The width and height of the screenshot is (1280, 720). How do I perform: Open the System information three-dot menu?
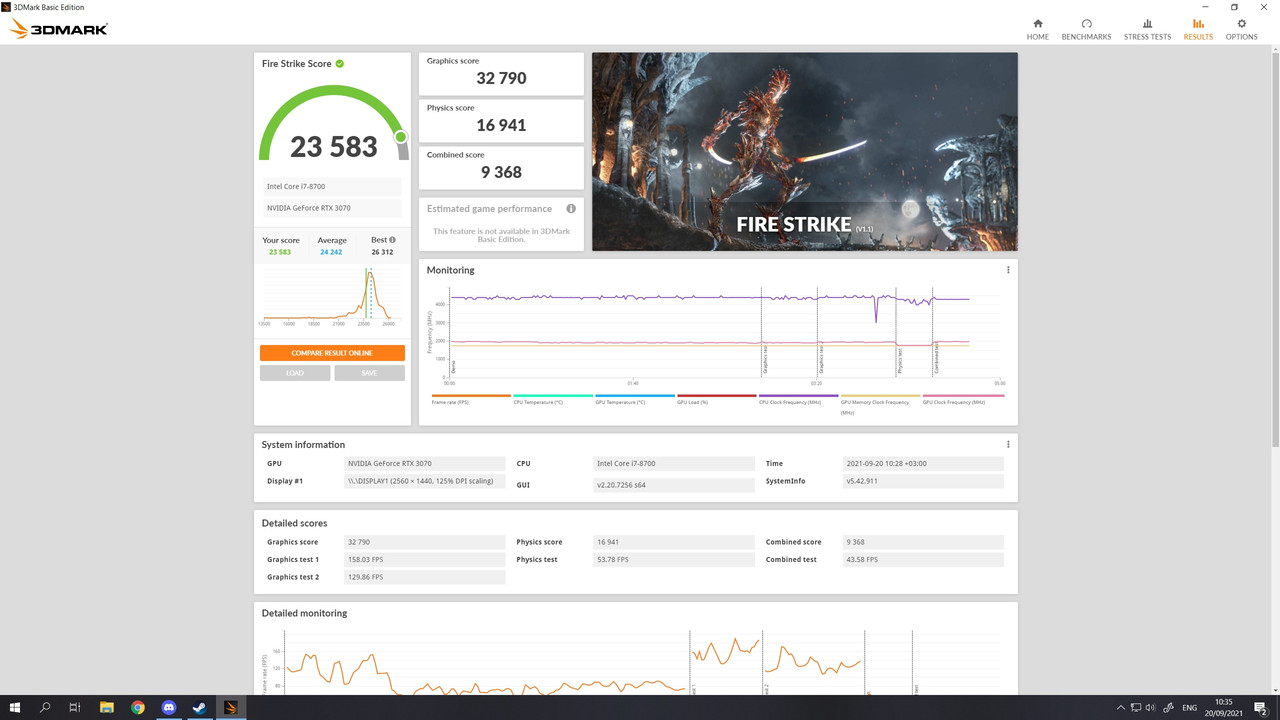pos(1008,444)
